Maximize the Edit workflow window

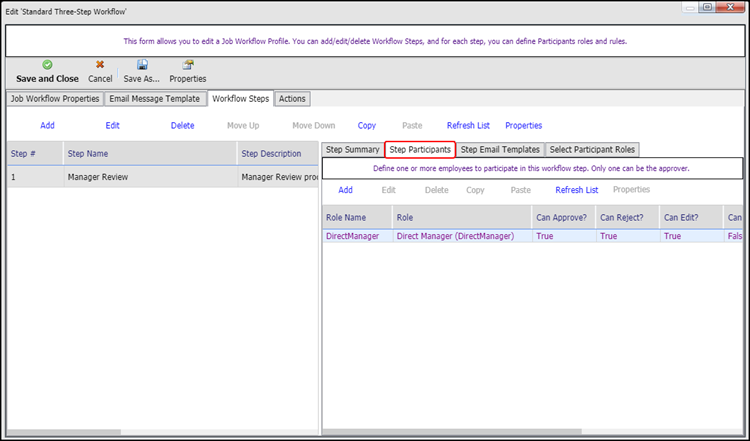pyautogui.click(x=707, y=7)
